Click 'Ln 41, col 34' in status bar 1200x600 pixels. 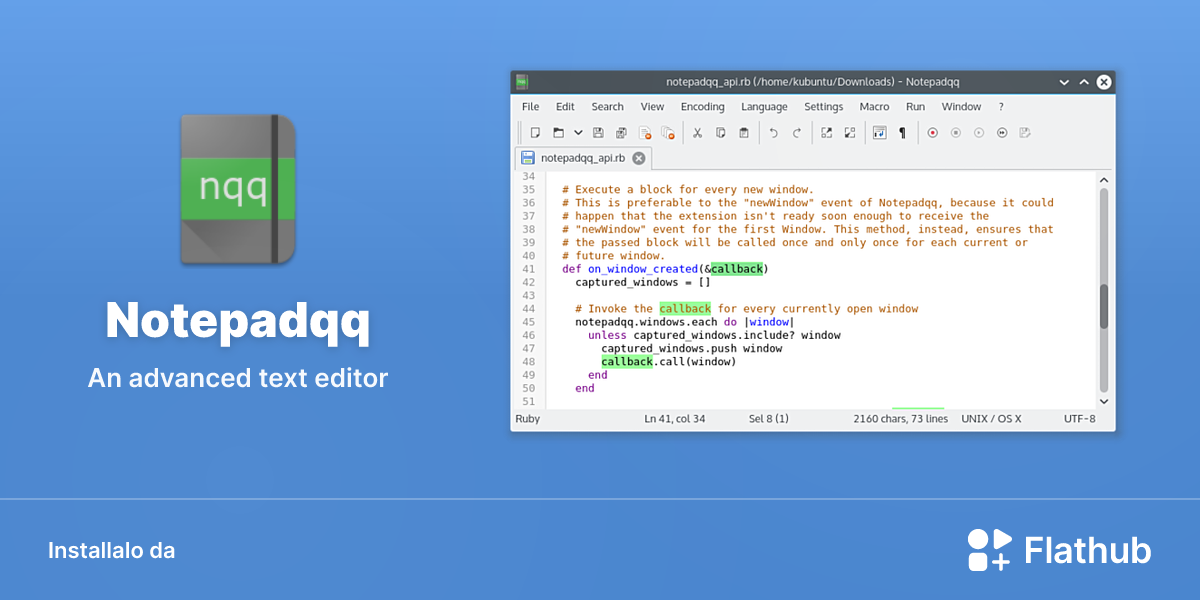675,419
